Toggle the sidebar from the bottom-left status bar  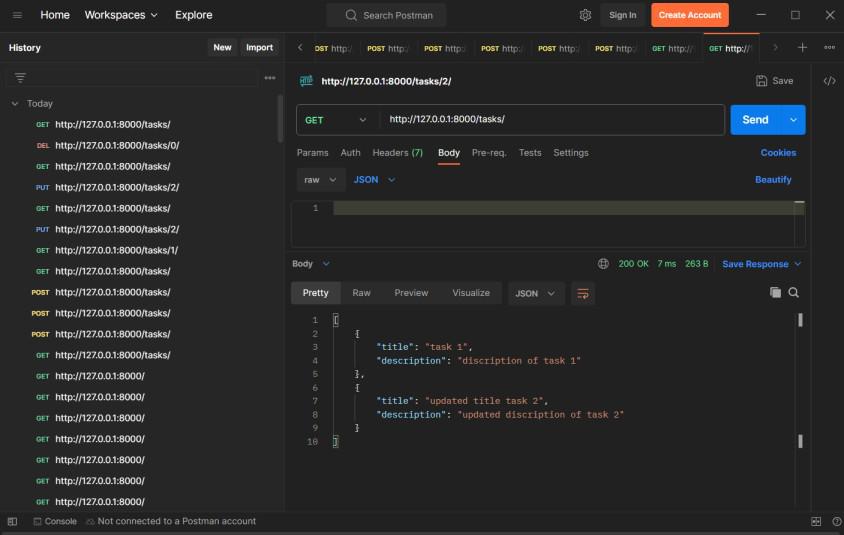12,521
